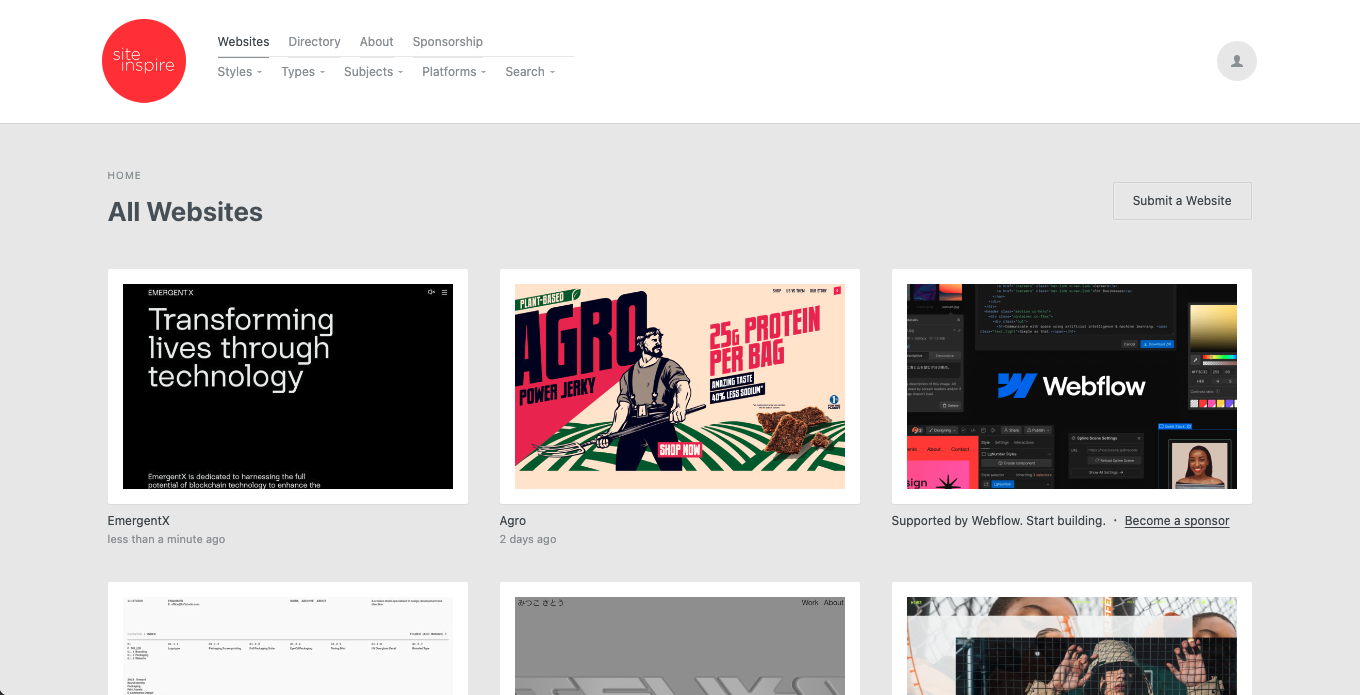1360x695 pixels.
Task: Expand the Search dropdown
Action: [529, 72]
